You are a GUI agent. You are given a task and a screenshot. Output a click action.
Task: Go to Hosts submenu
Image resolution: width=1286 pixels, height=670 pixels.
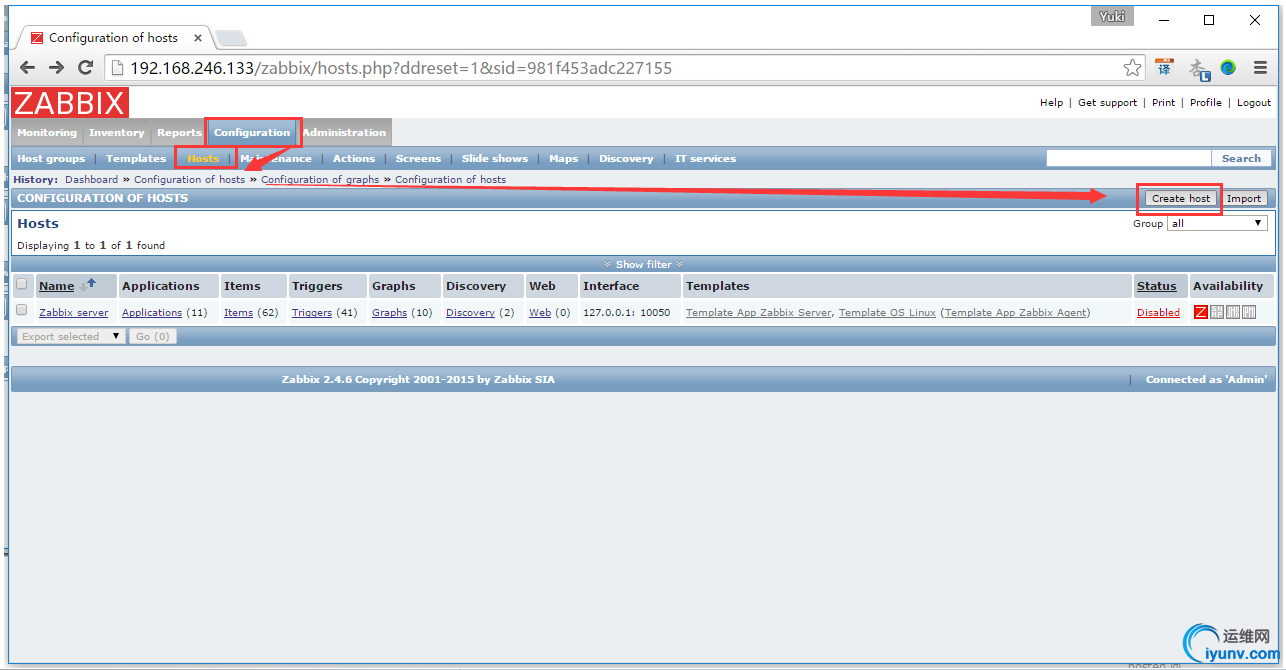click(x=203, y=158)
